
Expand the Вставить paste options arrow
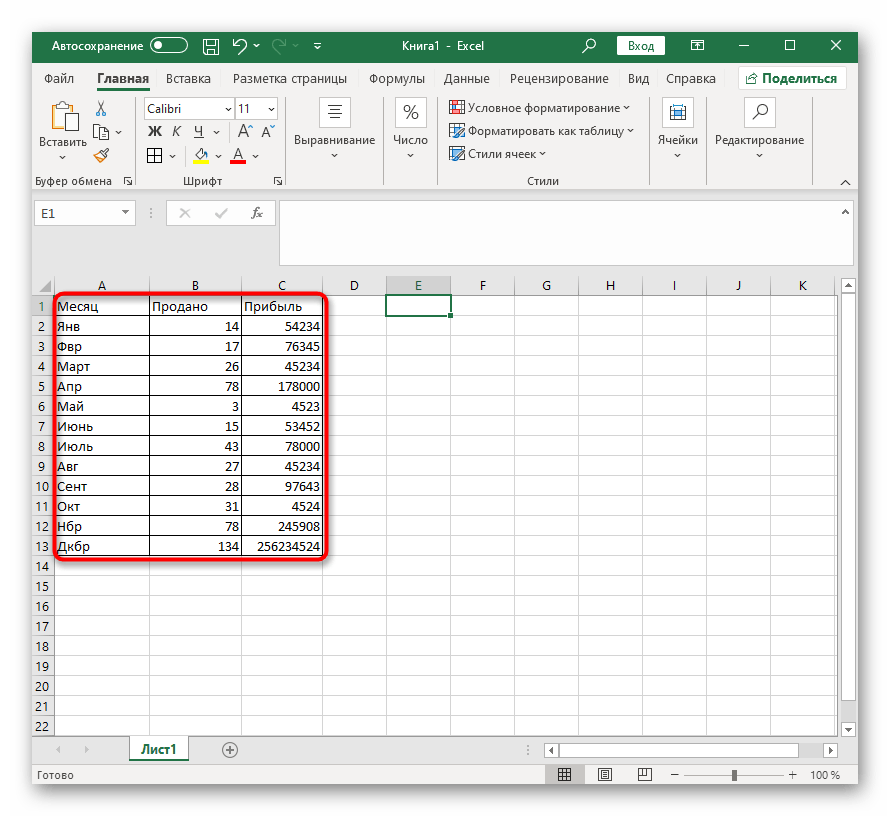pos(63,157)
